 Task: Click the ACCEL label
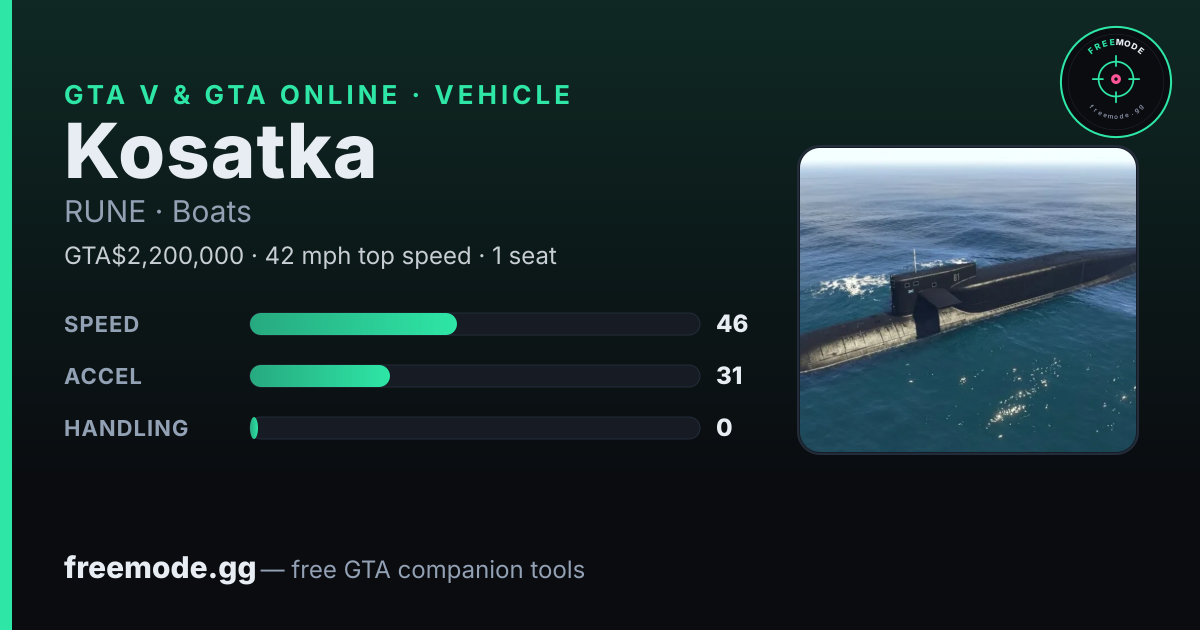tap(103, 376)
